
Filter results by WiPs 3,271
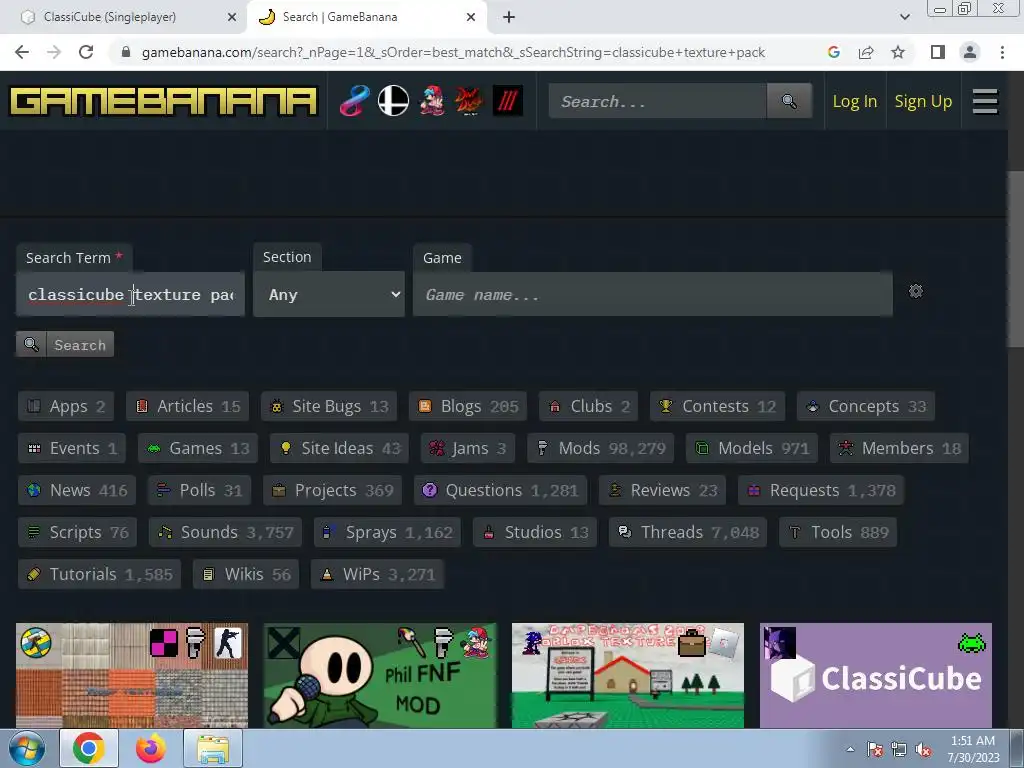coord(377,574)
